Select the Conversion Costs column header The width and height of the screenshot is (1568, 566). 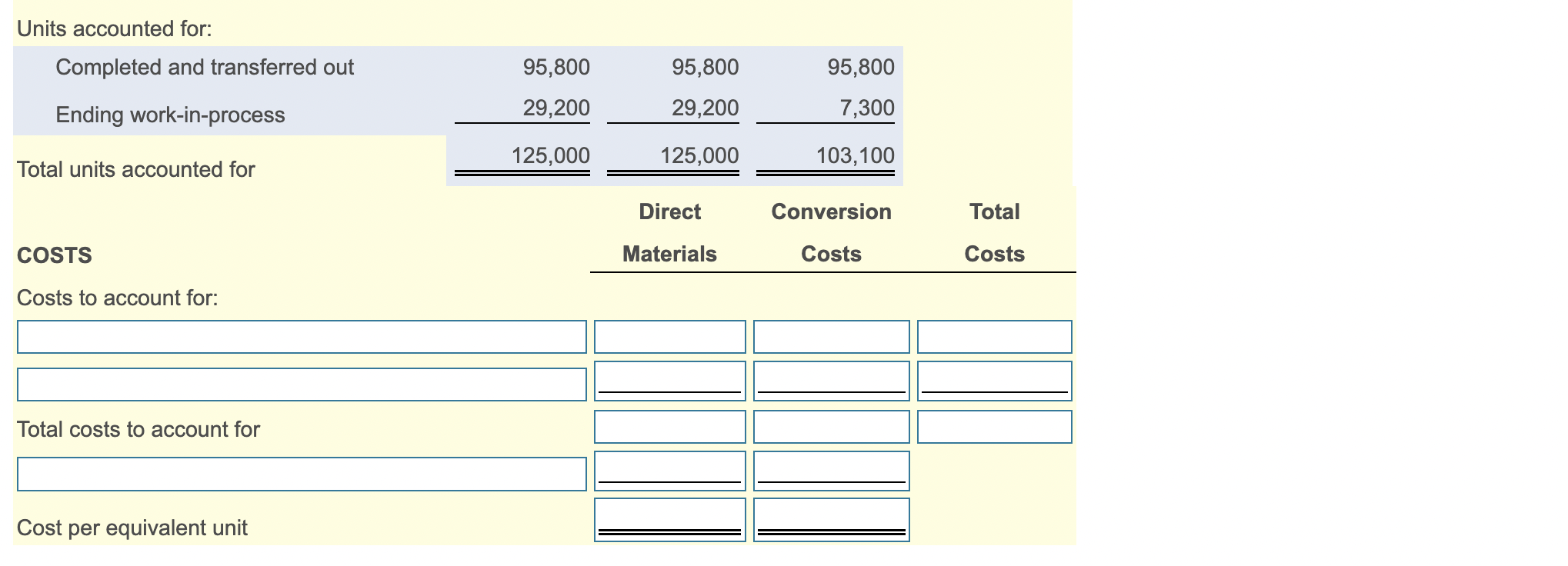click(x=831, y=232)
